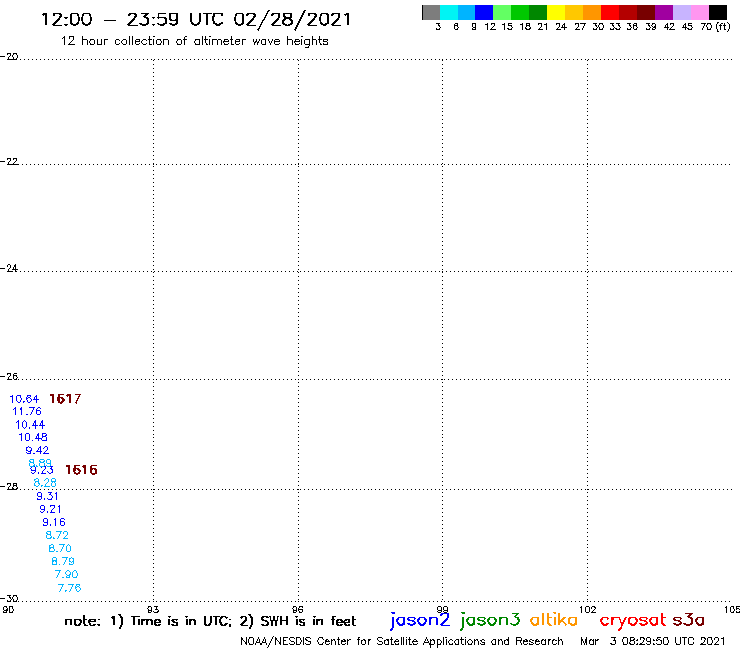The height and width of the screenshot is (650, 740).
Task: Click the timestamp Mar 3 08:29:50 UTC 2021
Action: click(652, 642)
